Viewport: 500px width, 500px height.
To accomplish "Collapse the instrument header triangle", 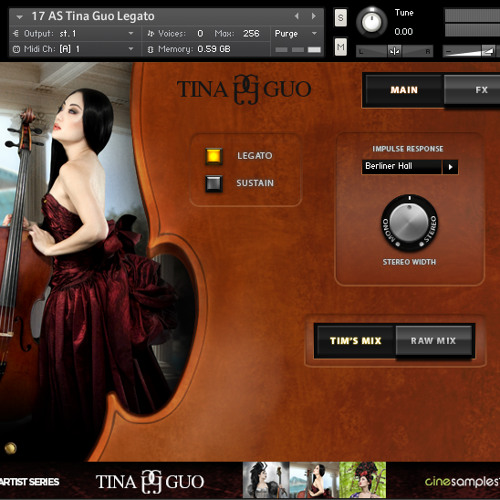I will (20, 17).
